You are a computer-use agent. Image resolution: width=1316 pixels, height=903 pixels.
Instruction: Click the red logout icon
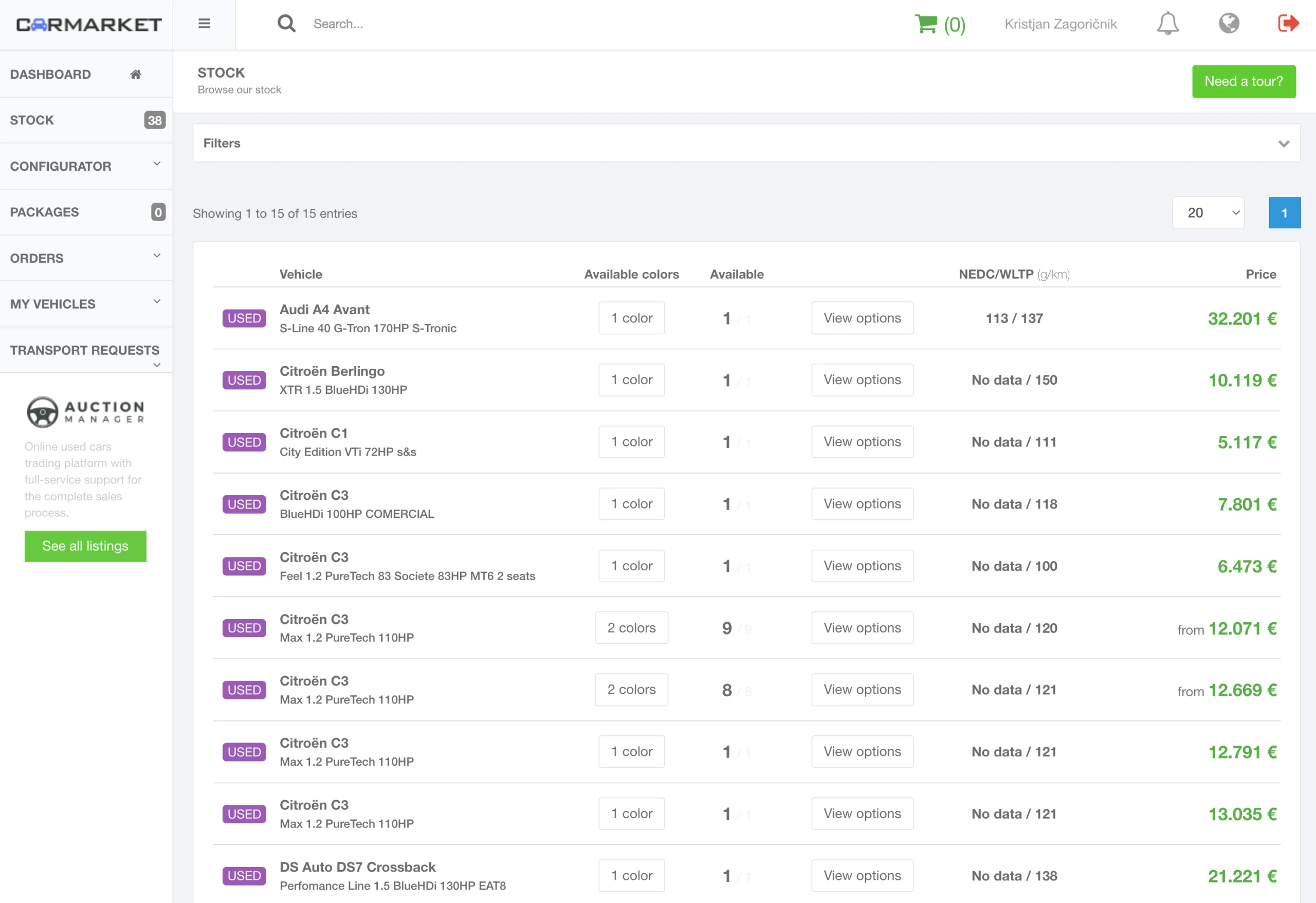pyautogui.click(x=1288, y=24)
